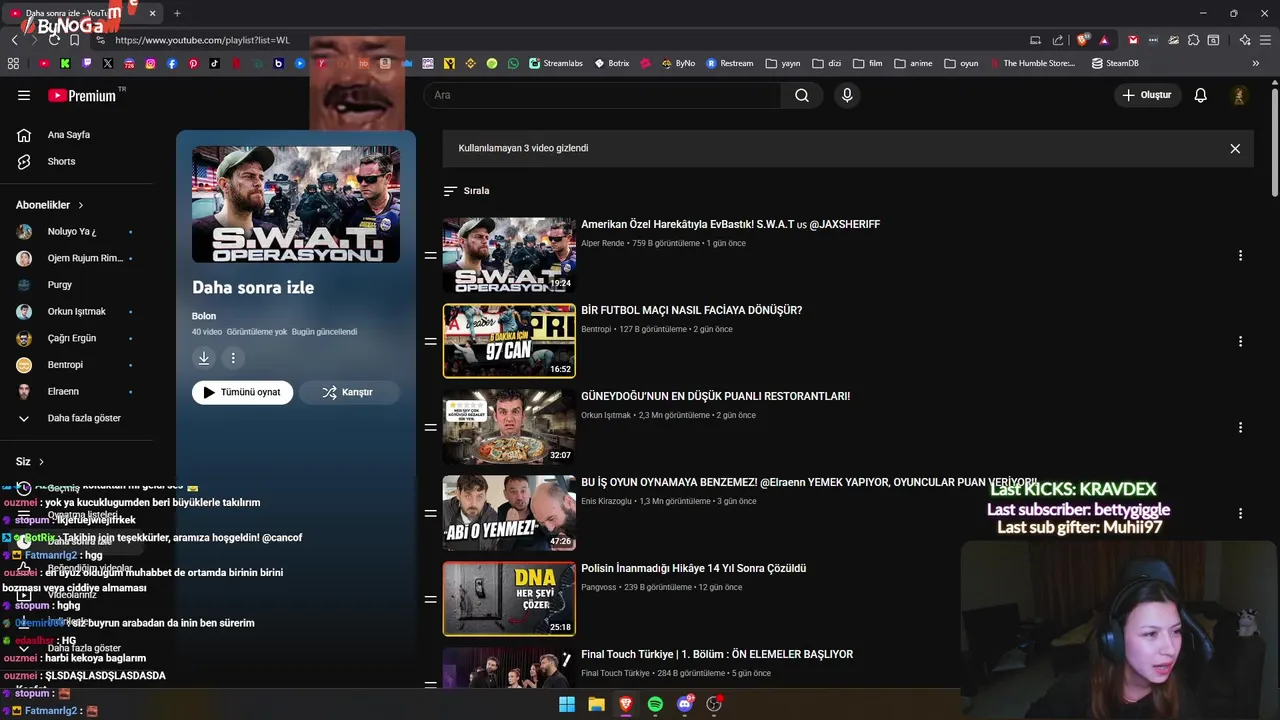Reload the page with the refresh icon
This screenshot has width=1280, height=720.
click(x=54, y=40)
